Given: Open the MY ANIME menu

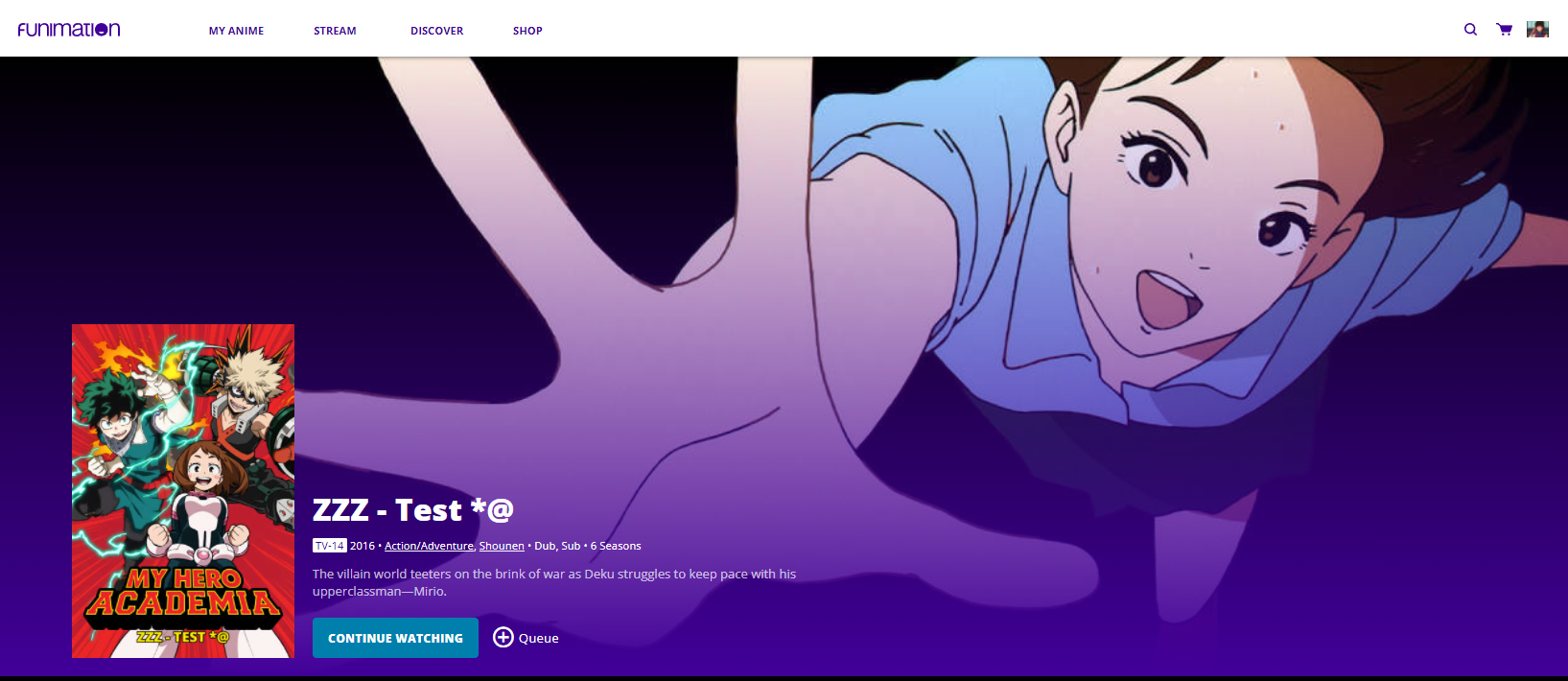Looking at the screenshot, I should click(236, 31).
